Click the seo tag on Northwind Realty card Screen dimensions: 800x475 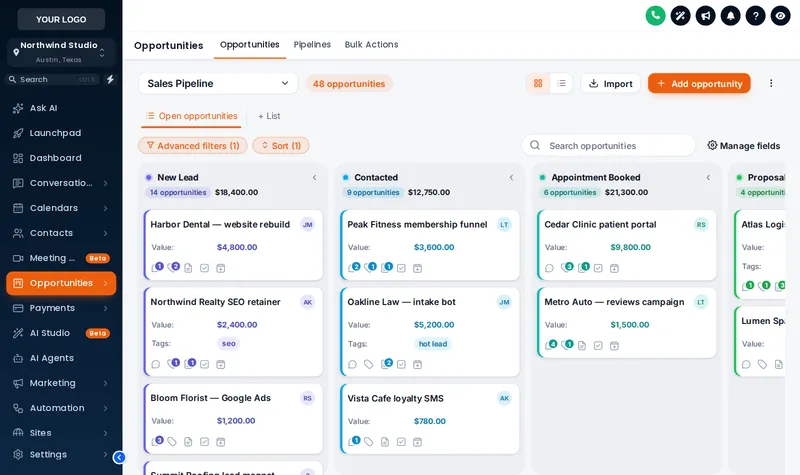tap(229, 344)
